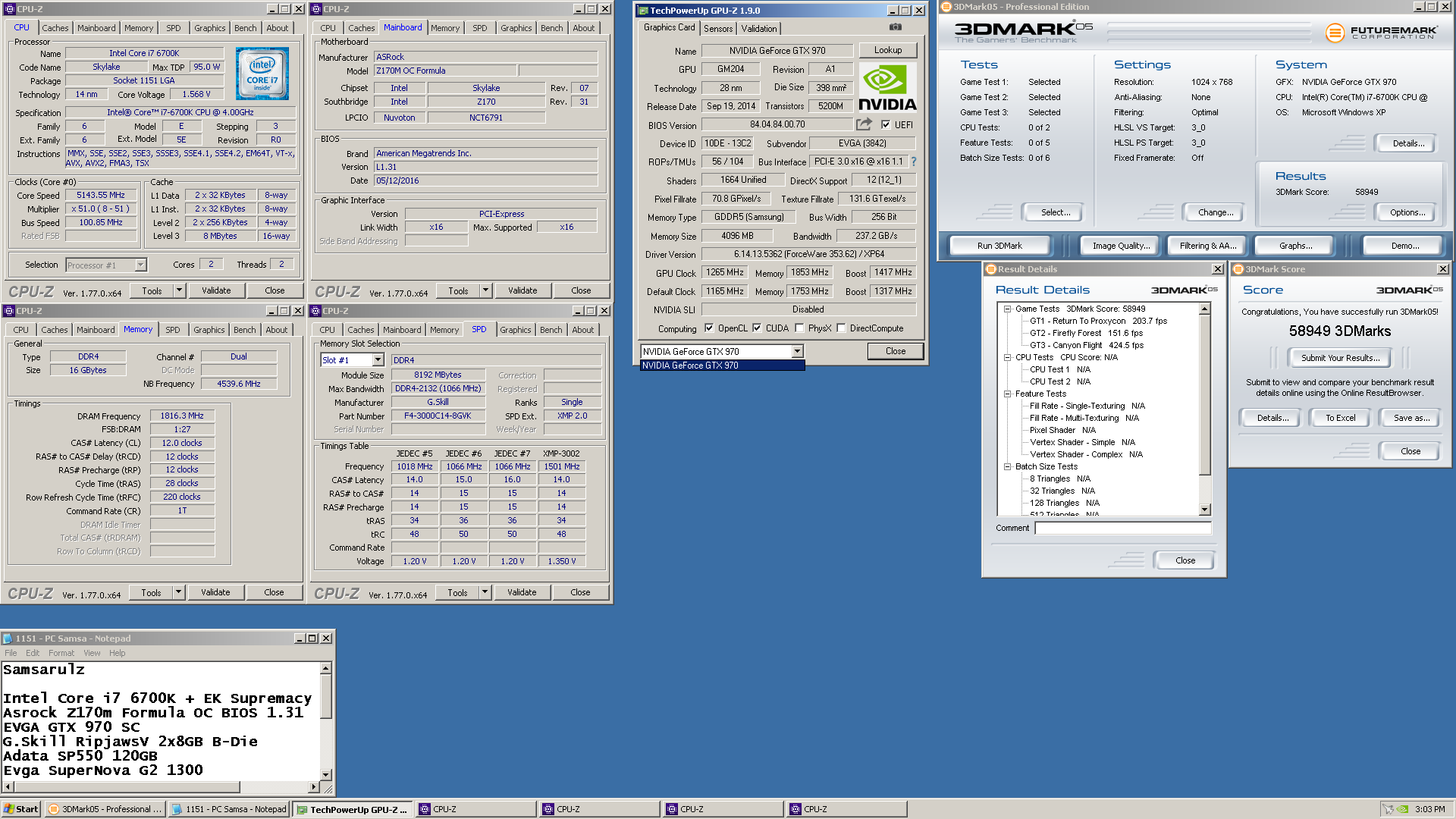Click the GPU-Z title bar icon
Screen dimensions: 1456x819
click(x=643, y=11)
